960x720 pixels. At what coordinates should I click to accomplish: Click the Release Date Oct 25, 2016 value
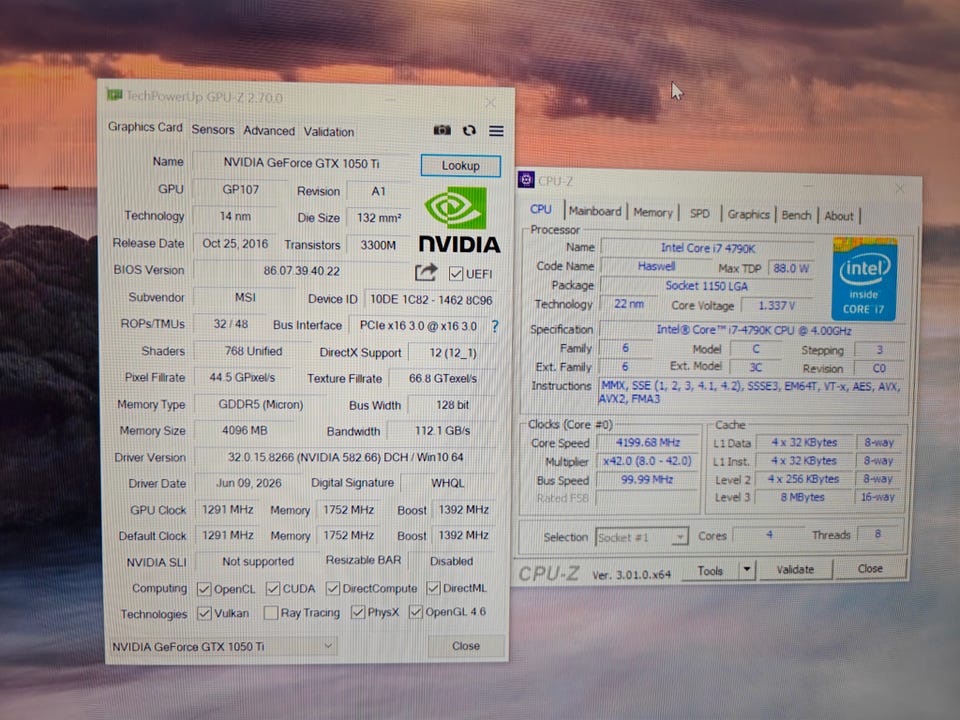234,244
